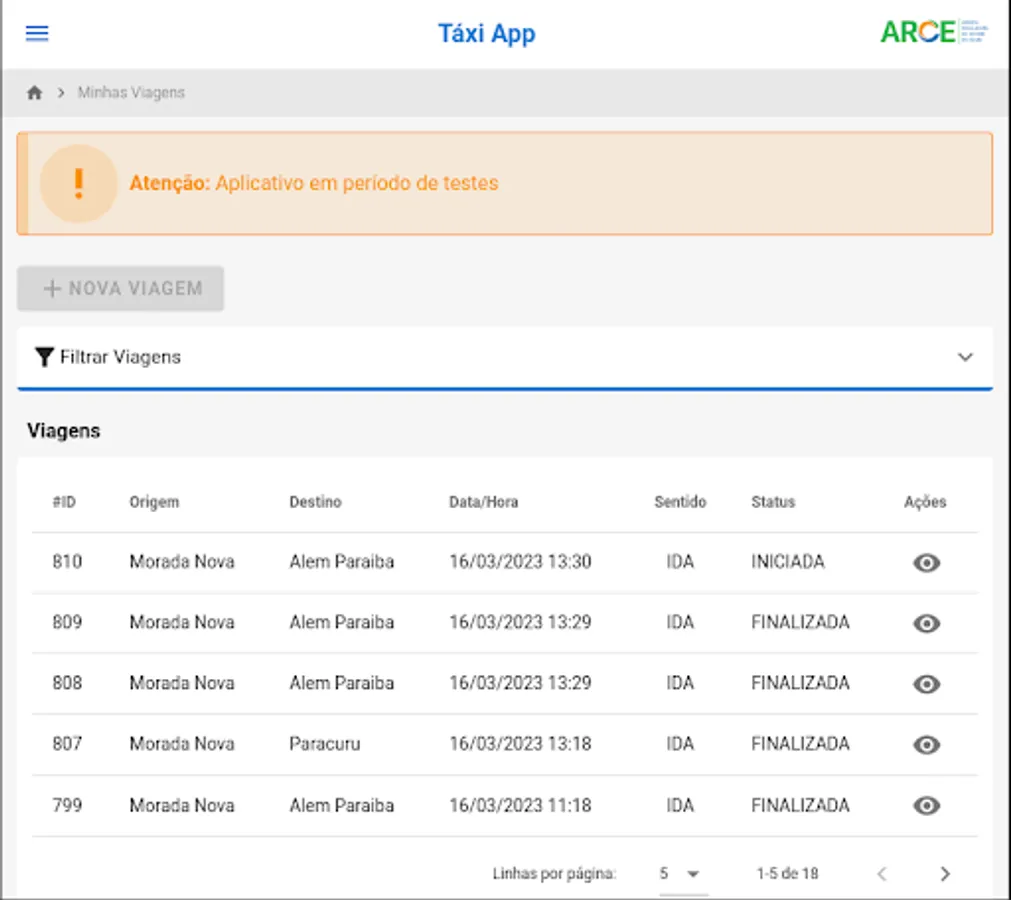Click the date 16/03/2023 13:30
Screen dimensions: 1011x900
point(520,562)
